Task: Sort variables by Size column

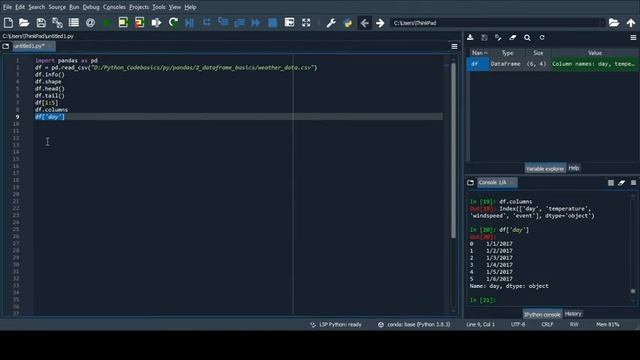Action: point(538,53)
